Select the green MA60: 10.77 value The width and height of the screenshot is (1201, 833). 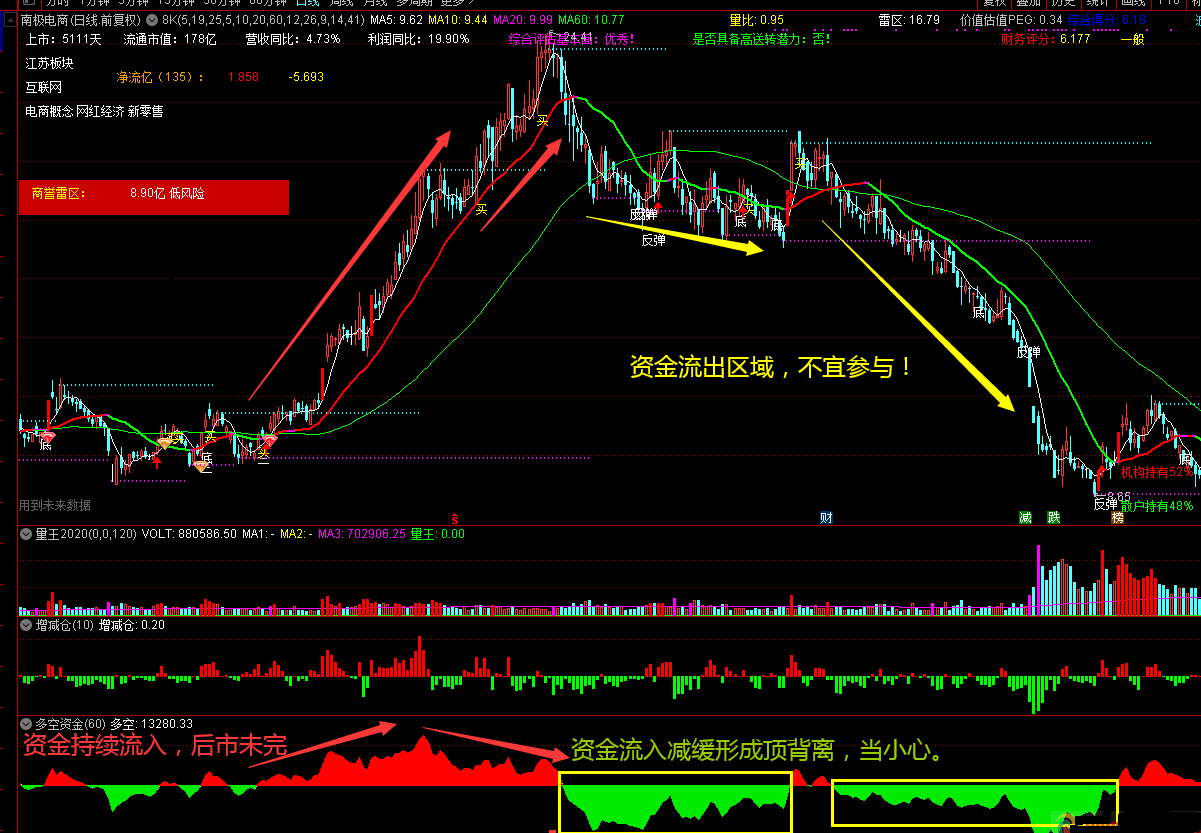pyautogui.click(x=592, y=20)
